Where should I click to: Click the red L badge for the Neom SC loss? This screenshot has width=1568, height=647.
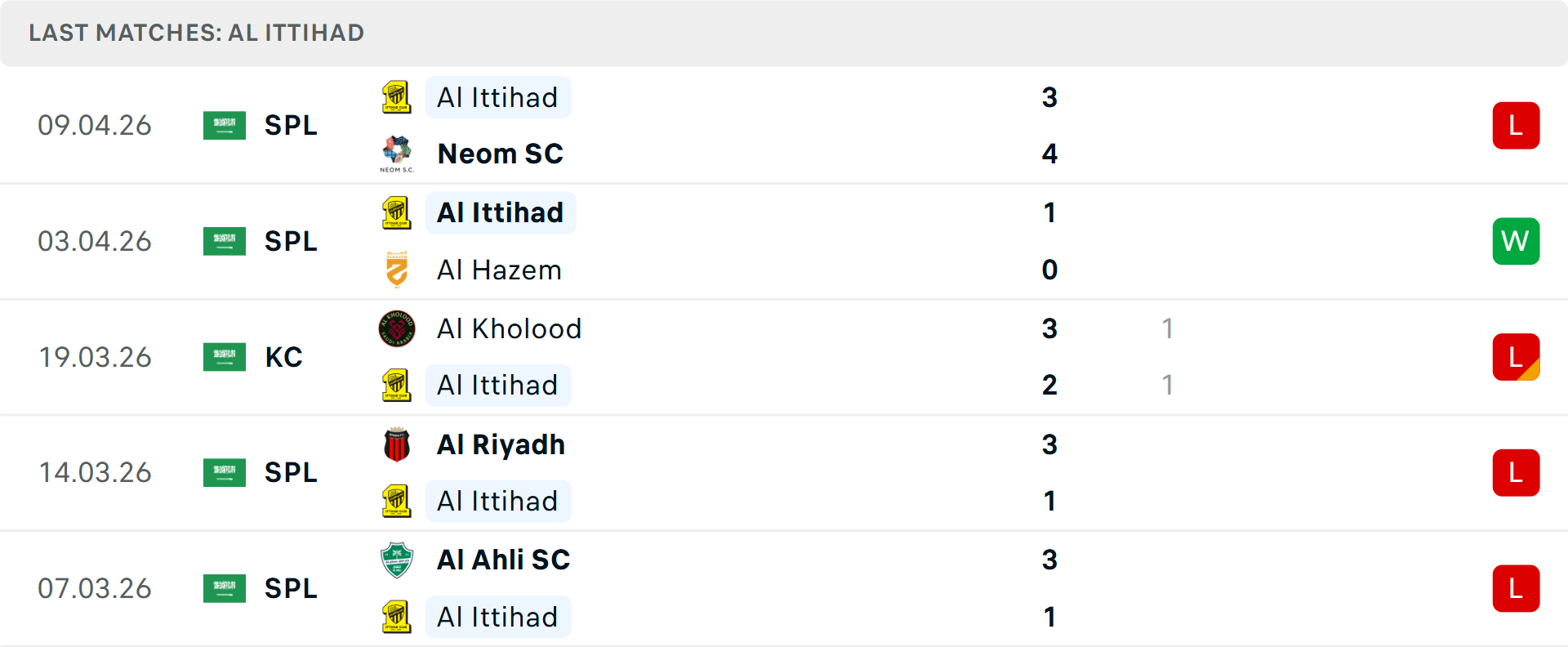1516,125
